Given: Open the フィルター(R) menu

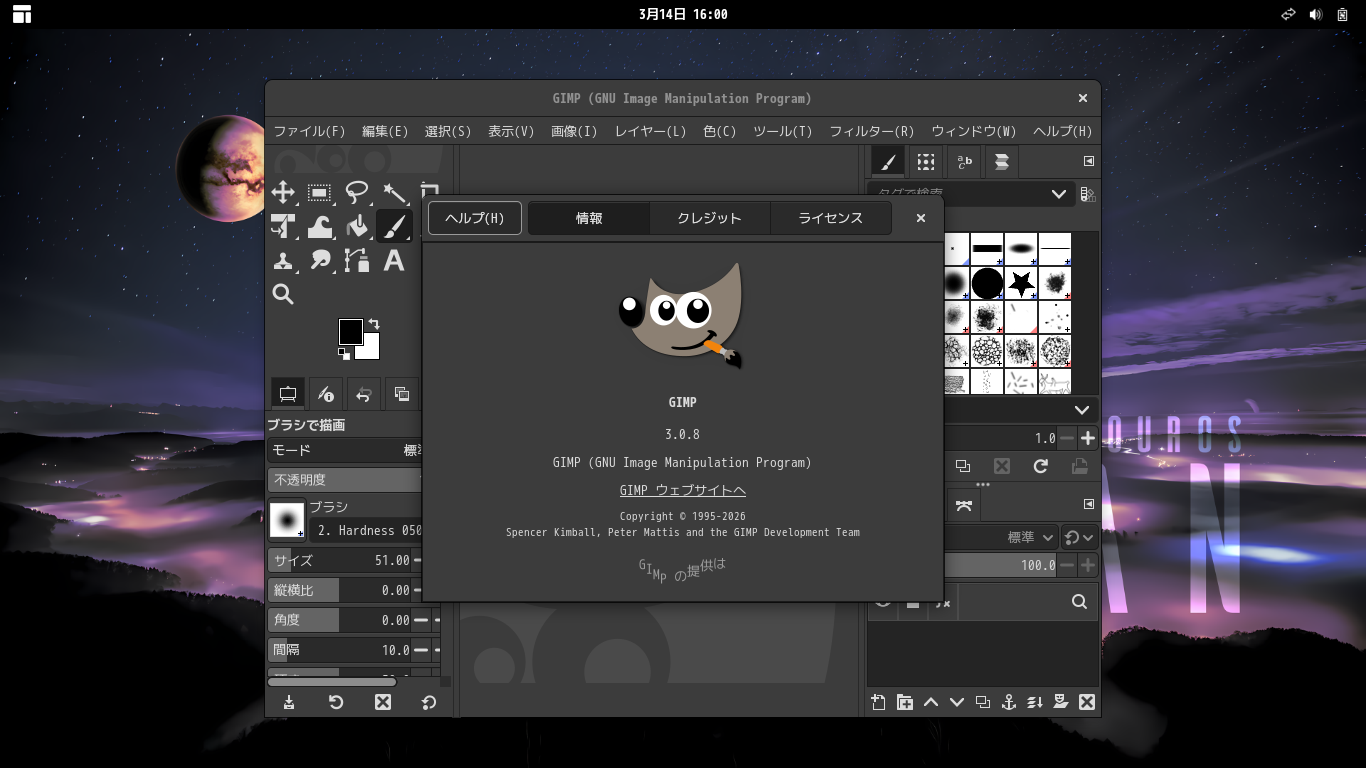Looking at the screenshot, I should click(871, 131).
